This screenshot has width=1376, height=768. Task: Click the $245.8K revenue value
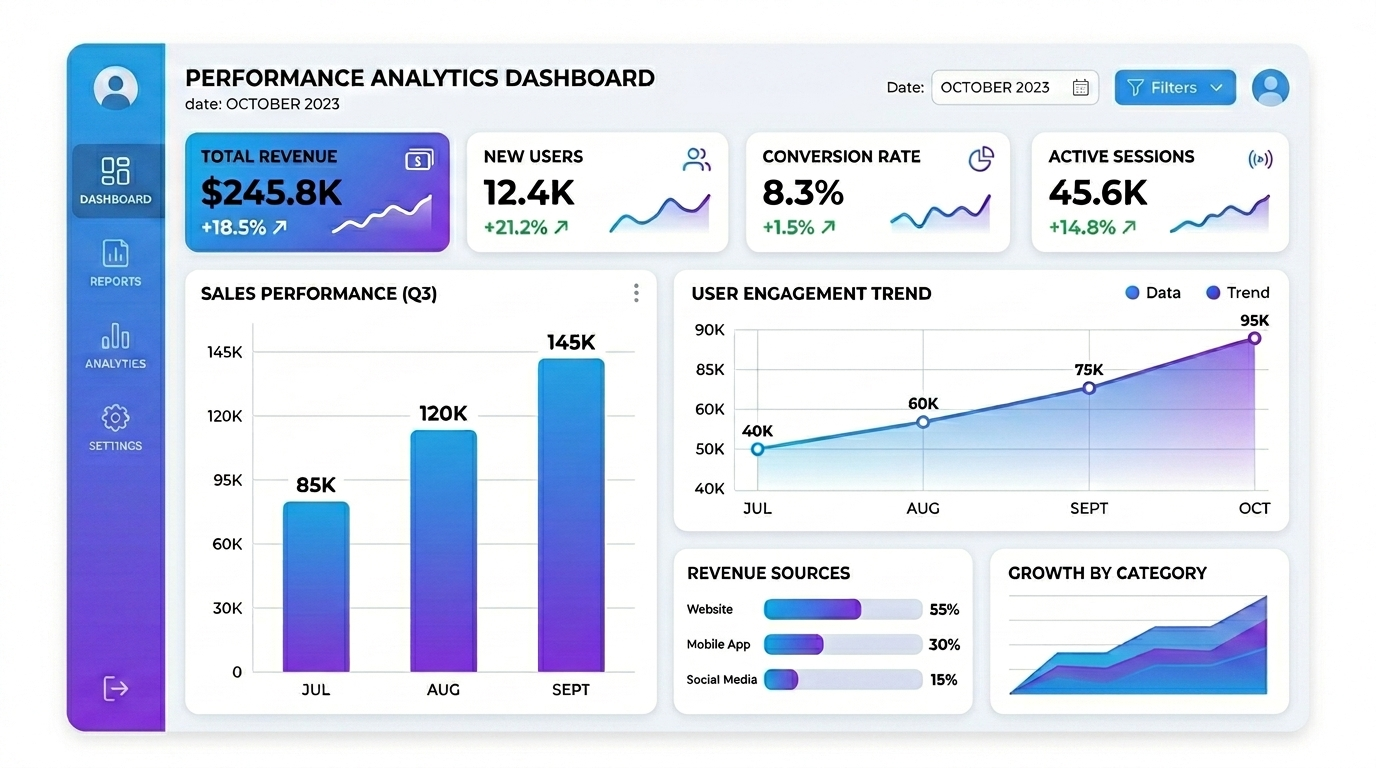coord(271,192)
